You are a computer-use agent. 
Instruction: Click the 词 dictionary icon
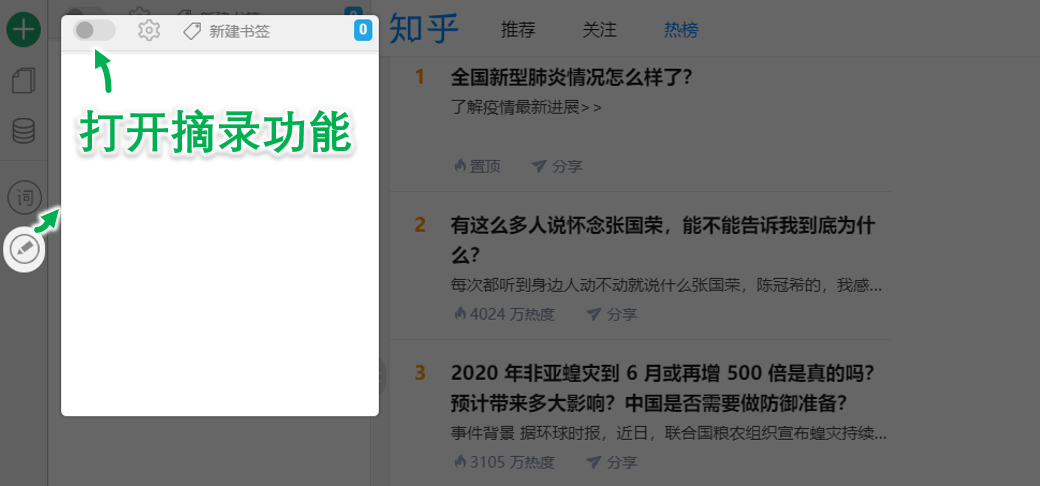24,197
